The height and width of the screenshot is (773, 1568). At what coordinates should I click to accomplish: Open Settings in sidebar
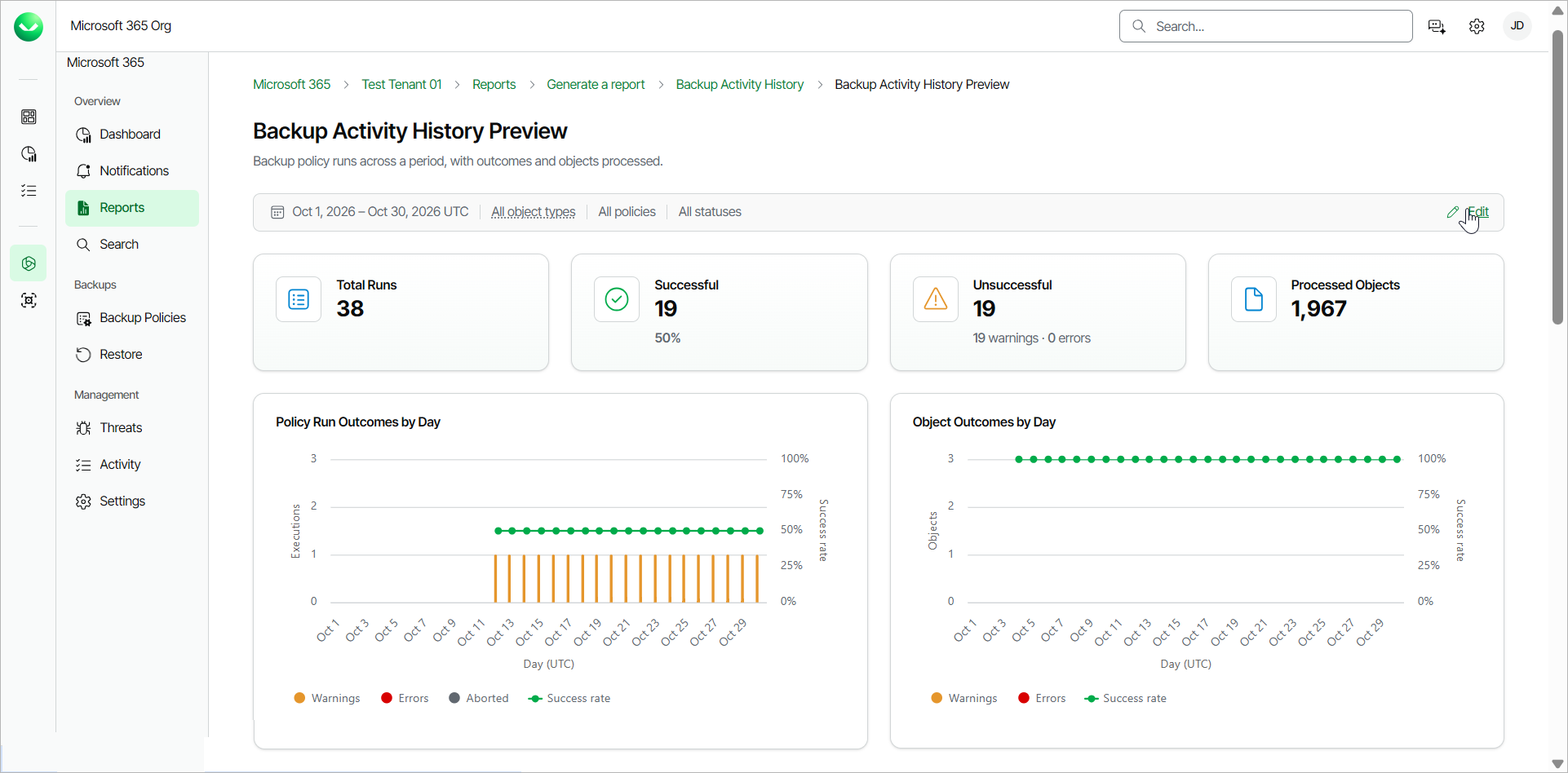[x=132, y=501]
